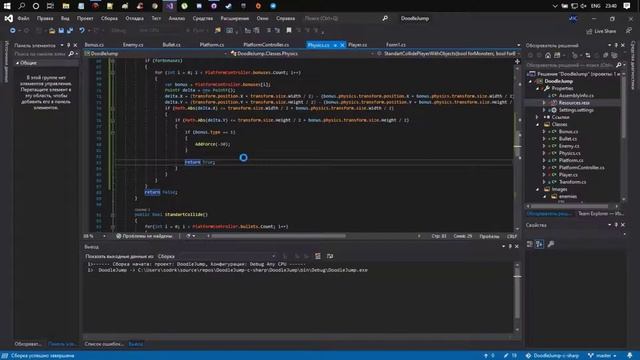Switch to the PlatformController.cs tab
This screenshot has width=640, height=360.
(x=266, y=44)
